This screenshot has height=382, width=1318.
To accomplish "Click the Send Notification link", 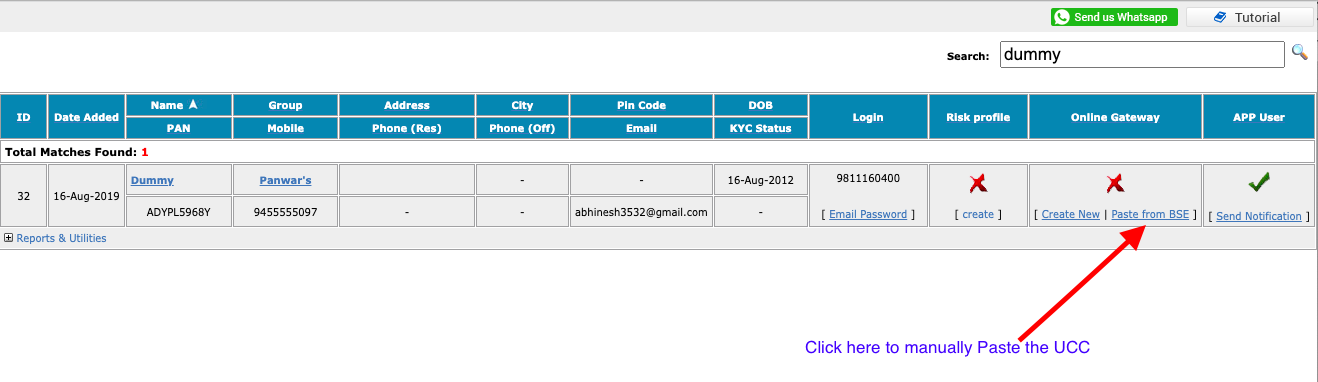I will pos(1259,216).
